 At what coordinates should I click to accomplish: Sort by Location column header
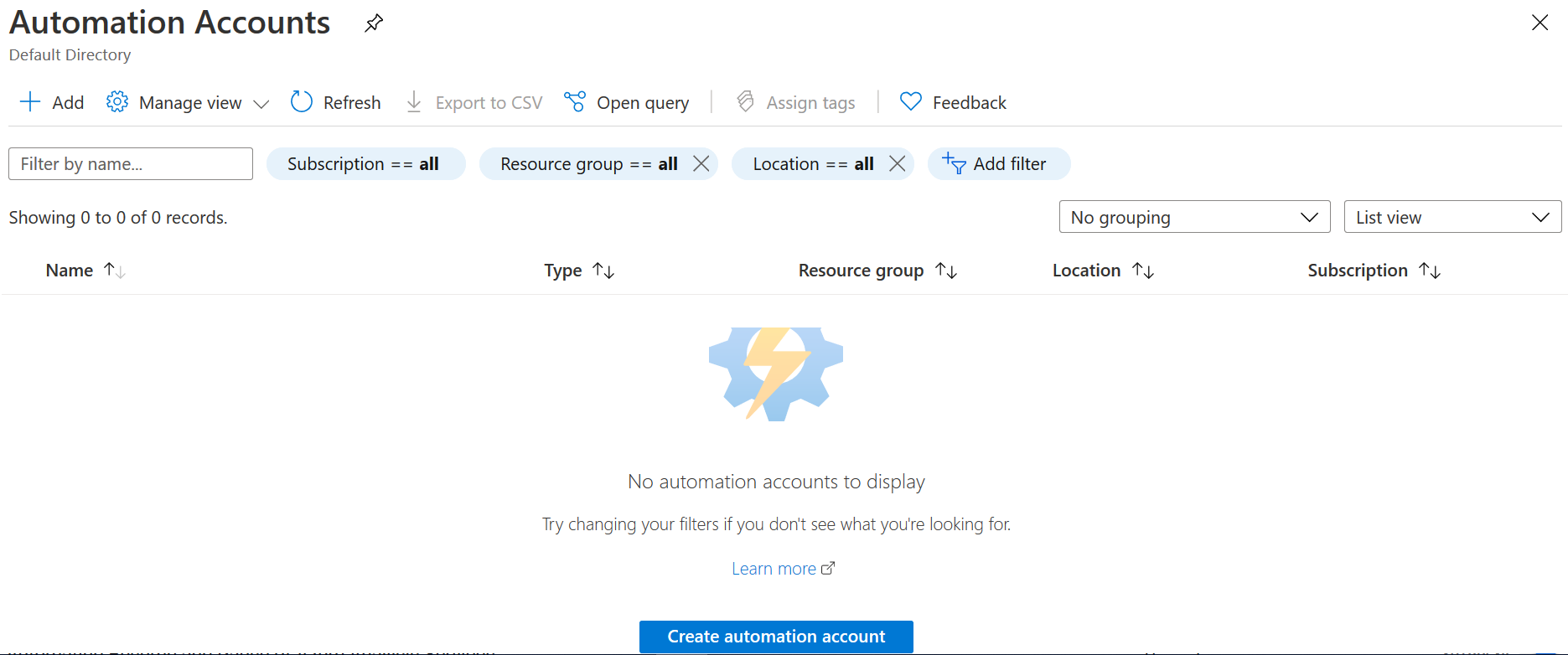[x=1086, y=271]
